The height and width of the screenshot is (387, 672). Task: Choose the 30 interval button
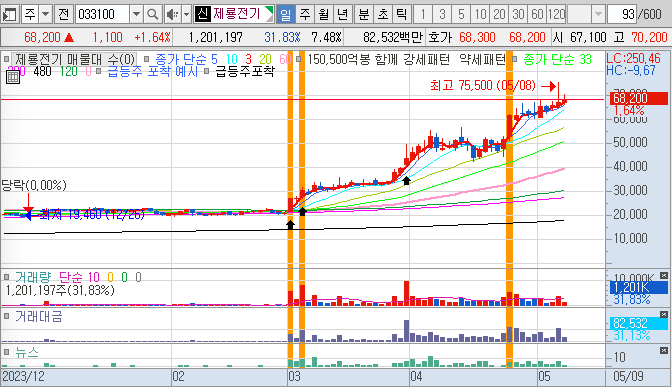point(519,15)
